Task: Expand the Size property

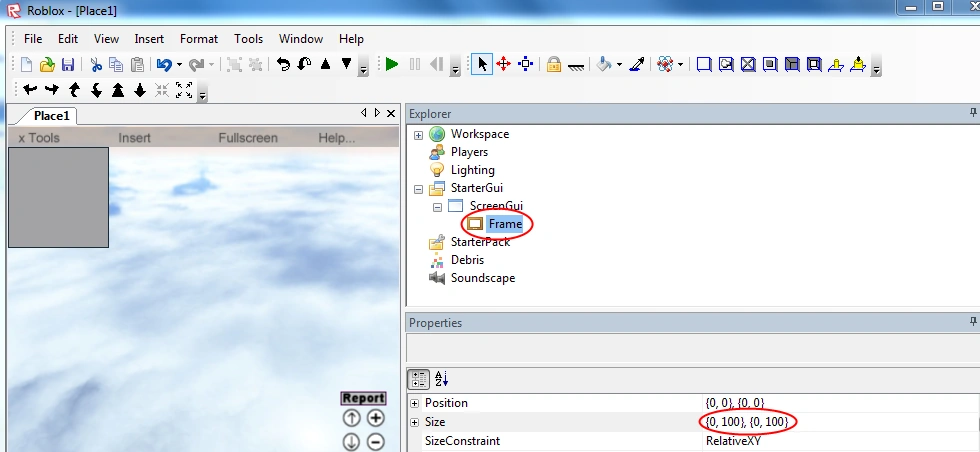Action: pos(414,423)
